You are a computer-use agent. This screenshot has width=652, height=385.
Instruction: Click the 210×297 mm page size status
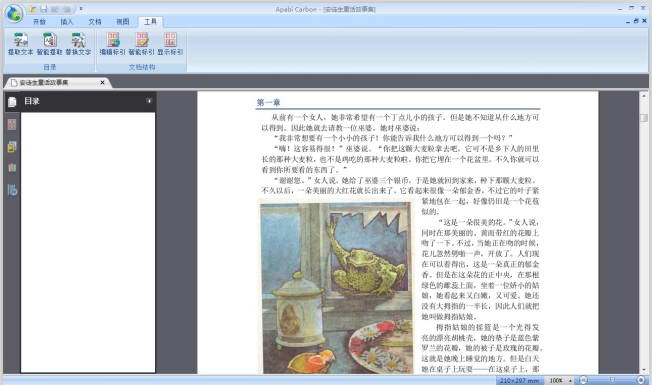coord(519,380)
